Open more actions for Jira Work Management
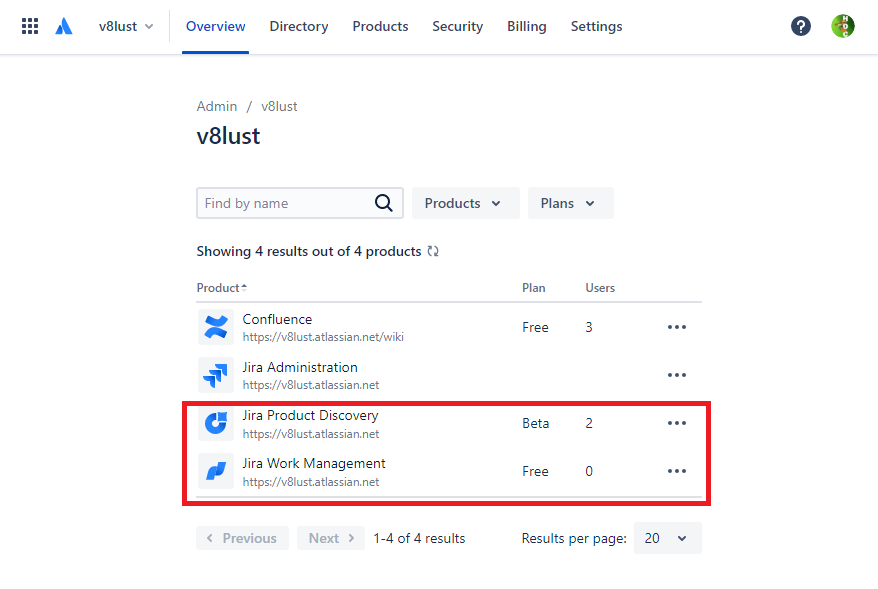The height and width of the screenshot is (589, 878). 676,471
